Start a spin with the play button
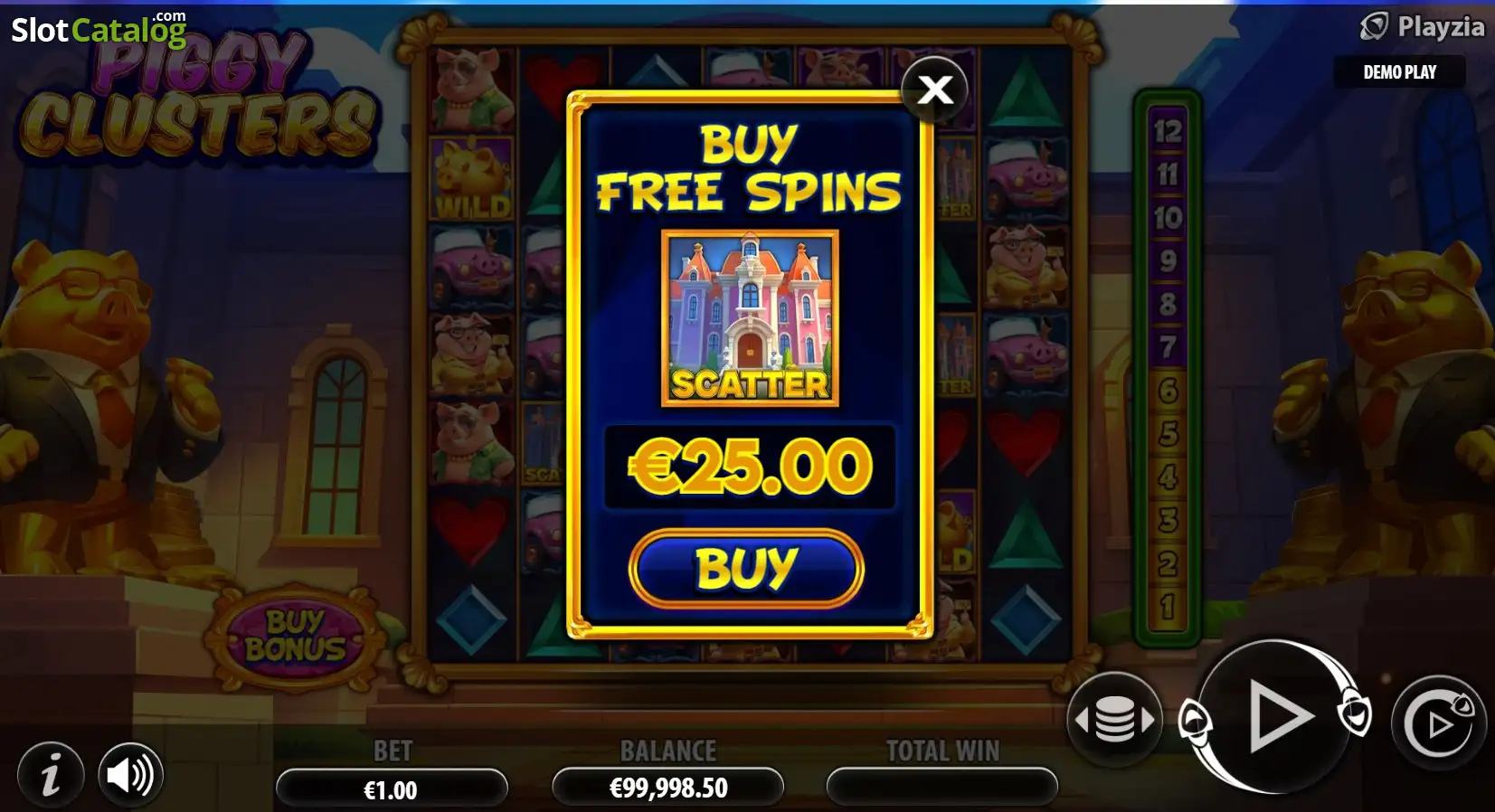The image size is (1495, 812). [x=1275, y=716]
